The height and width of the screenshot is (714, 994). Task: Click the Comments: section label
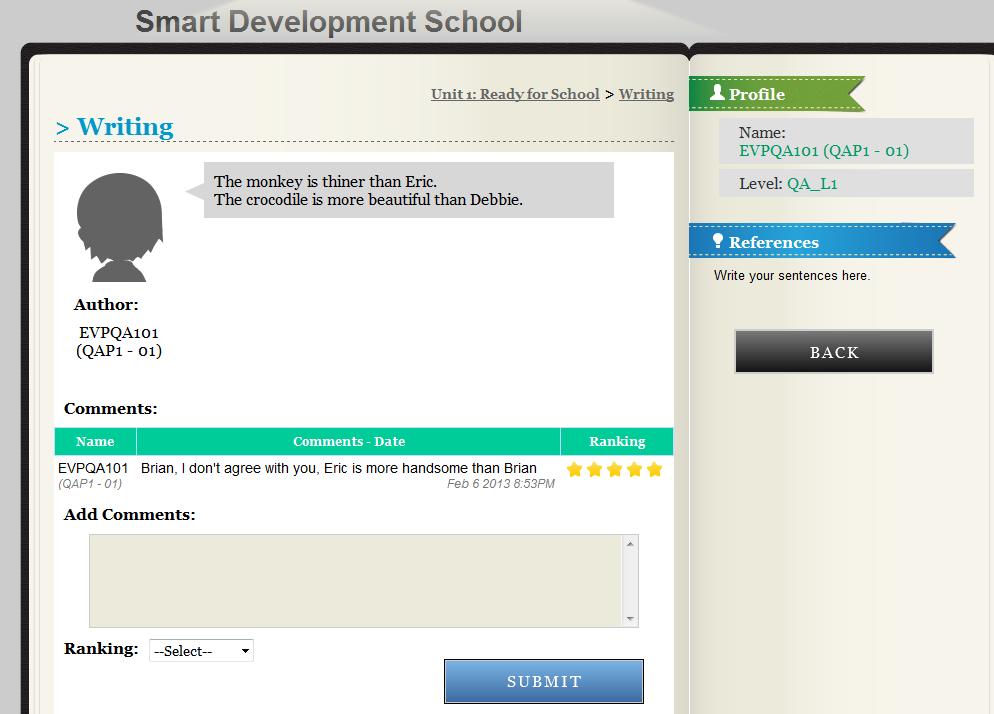click(x=110, y=408)
